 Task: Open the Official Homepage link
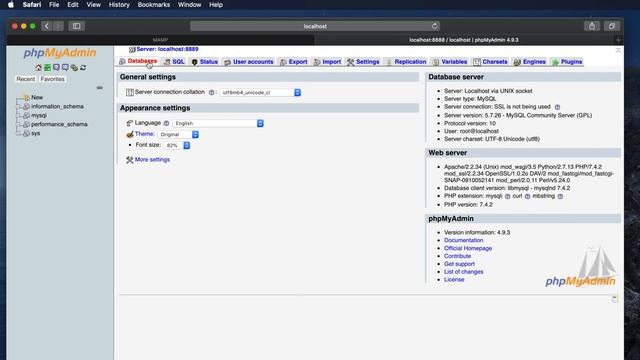tap(468, 248)
